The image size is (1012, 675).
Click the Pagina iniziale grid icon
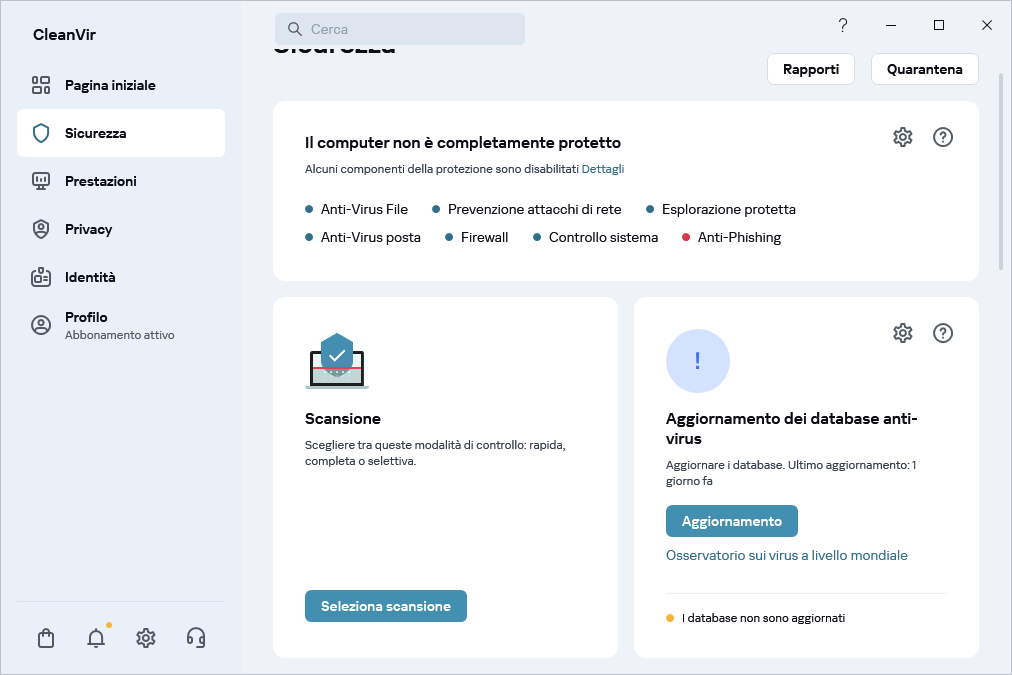[41, 85]
